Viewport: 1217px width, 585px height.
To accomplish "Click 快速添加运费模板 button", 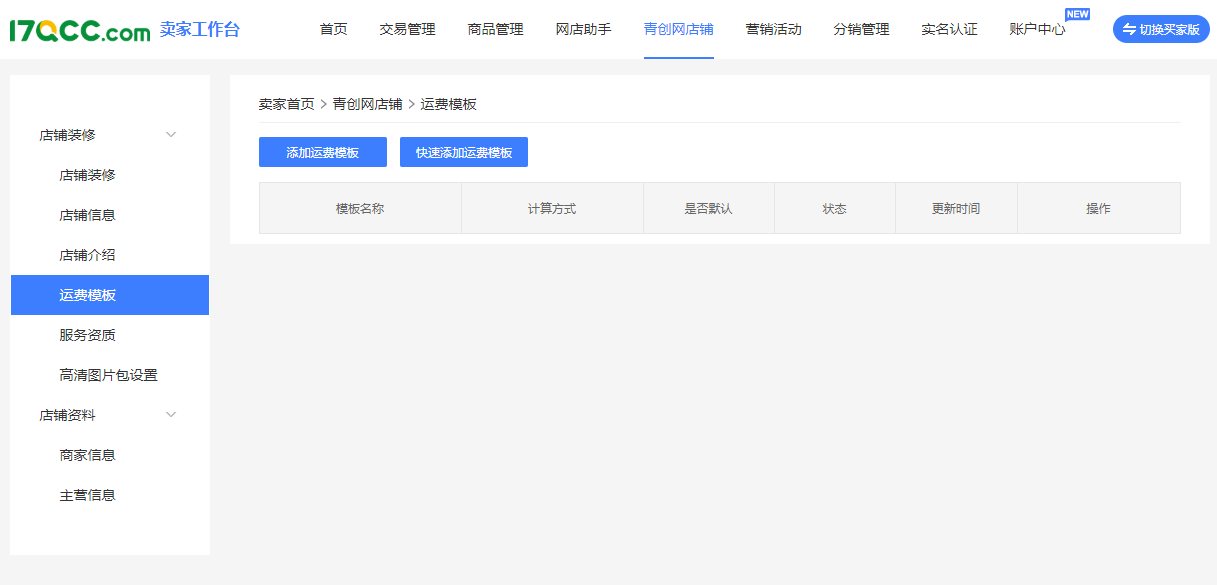I will point(463,152).
